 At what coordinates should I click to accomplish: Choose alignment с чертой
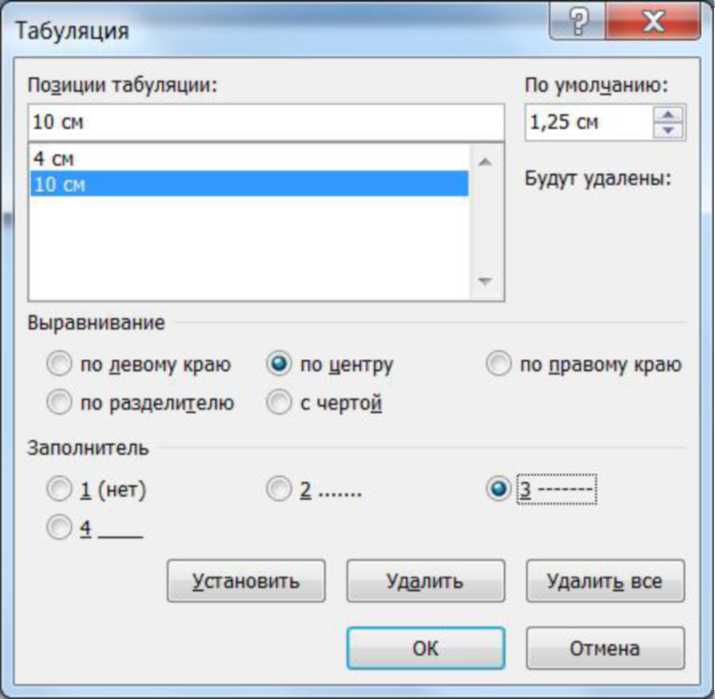(x=279, y=403)
